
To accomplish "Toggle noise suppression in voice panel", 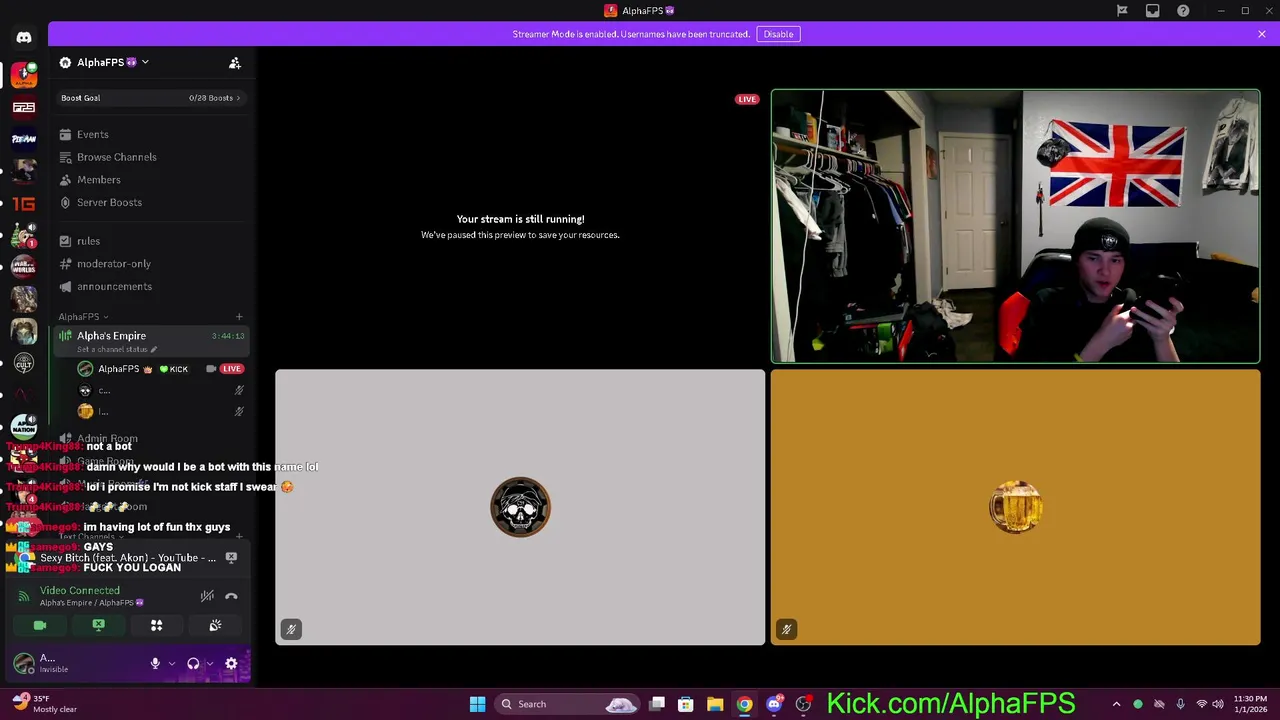I will pyautogui.click(x=207, y=596).
